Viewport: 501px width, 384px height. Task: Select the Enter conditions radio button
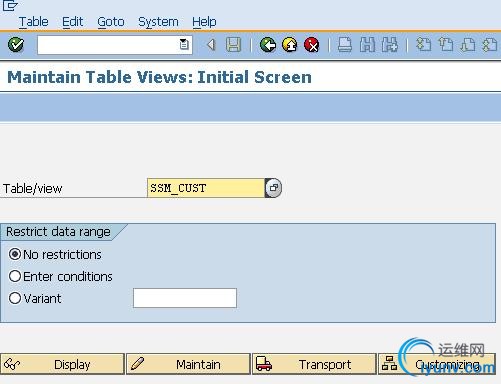pyautogui.click(x=15, y=276)
